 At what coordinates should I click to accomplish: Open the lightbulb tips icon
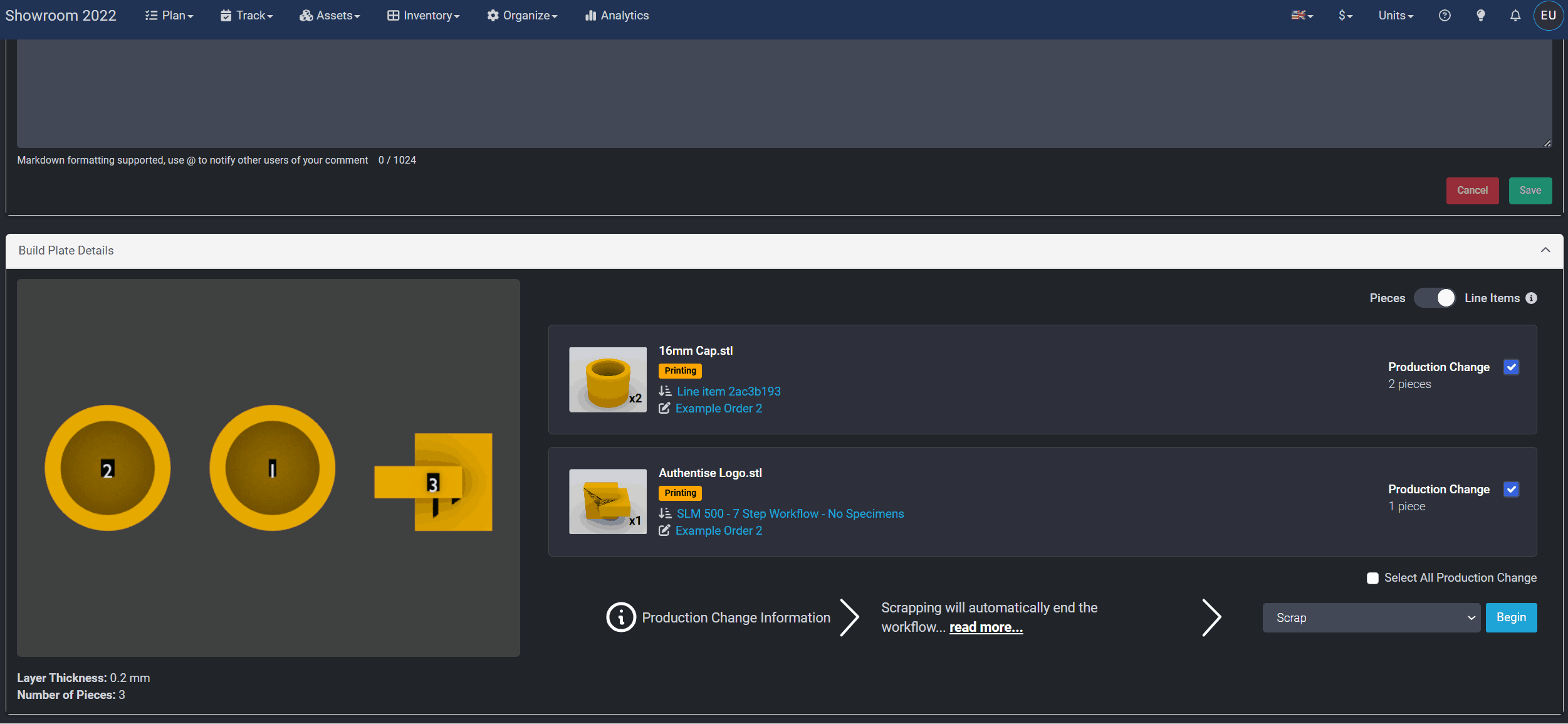1480,16
